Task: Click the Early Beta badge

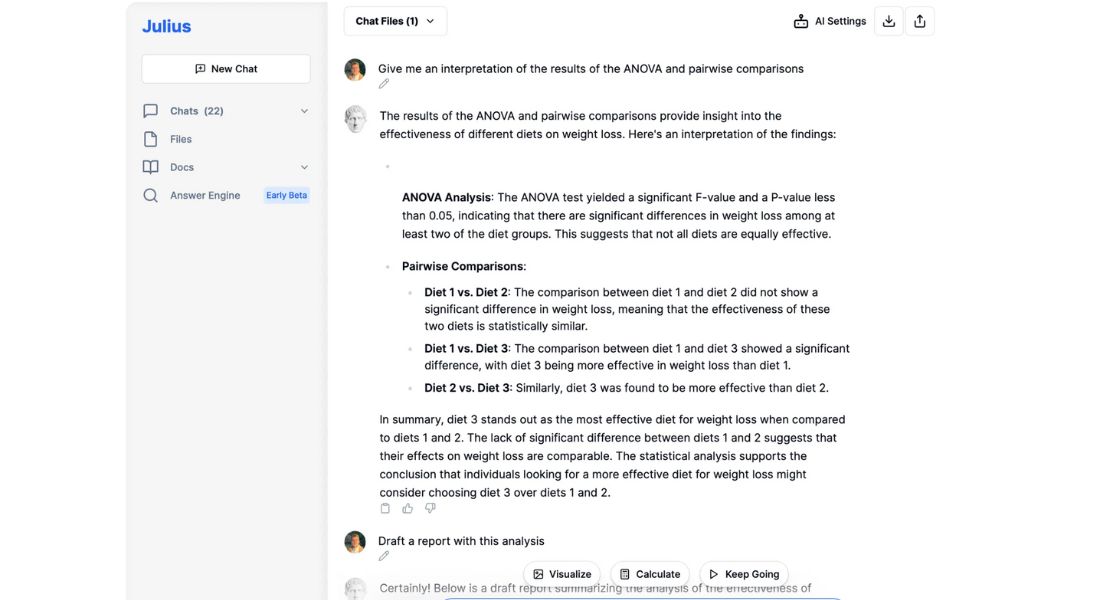Action: 286,195
